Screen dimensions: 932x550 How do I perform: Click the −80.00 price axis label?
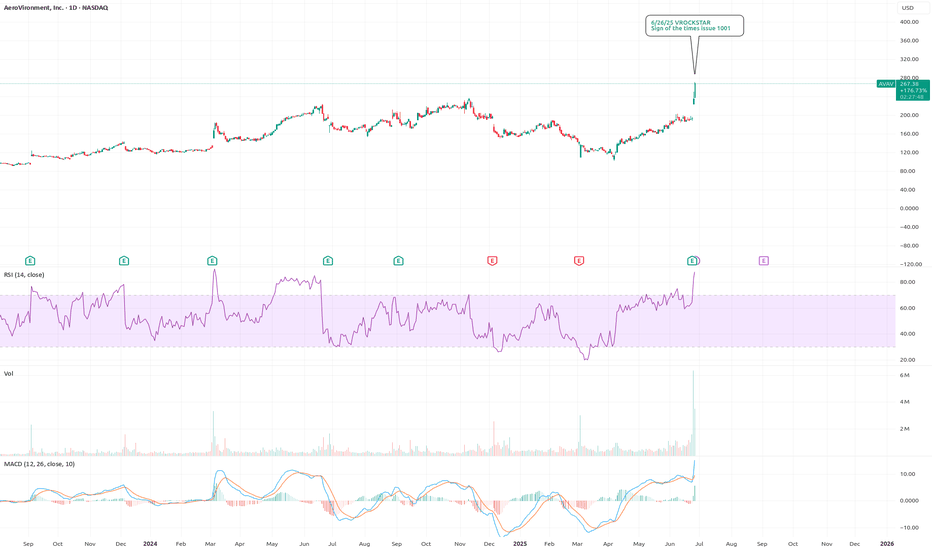[x=909, y=246]
